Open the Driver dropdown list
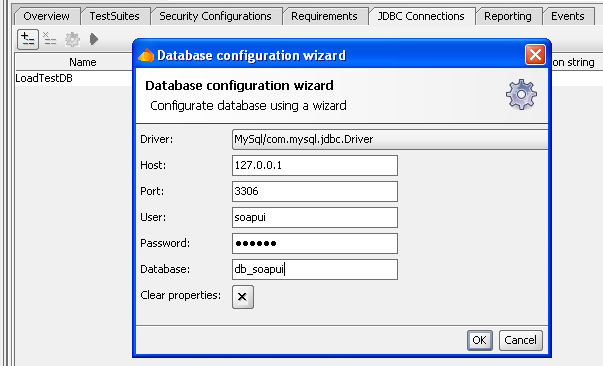 click(390, 139)
